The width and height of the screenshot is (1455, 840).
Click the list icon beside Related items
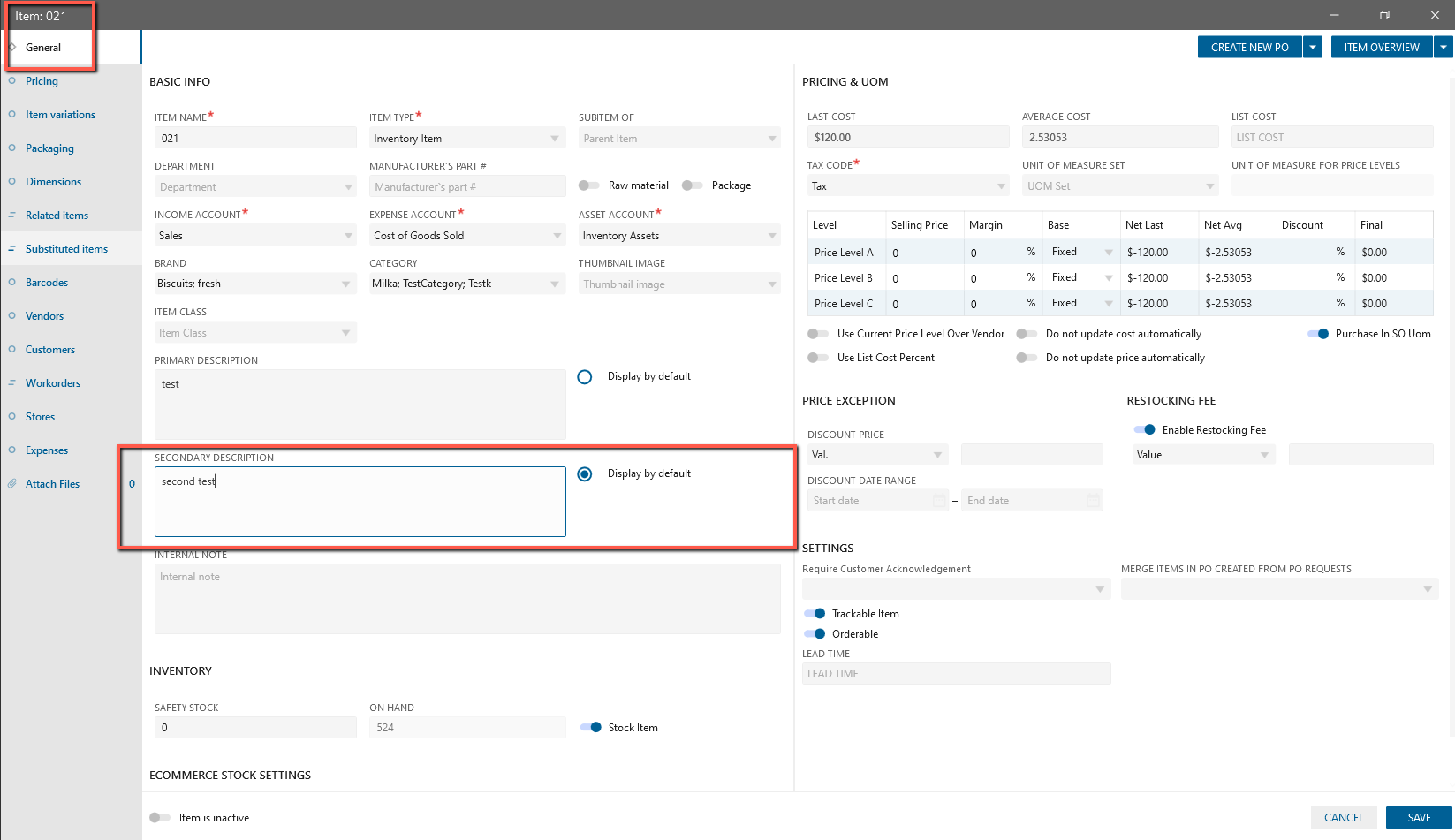(12, 216)
